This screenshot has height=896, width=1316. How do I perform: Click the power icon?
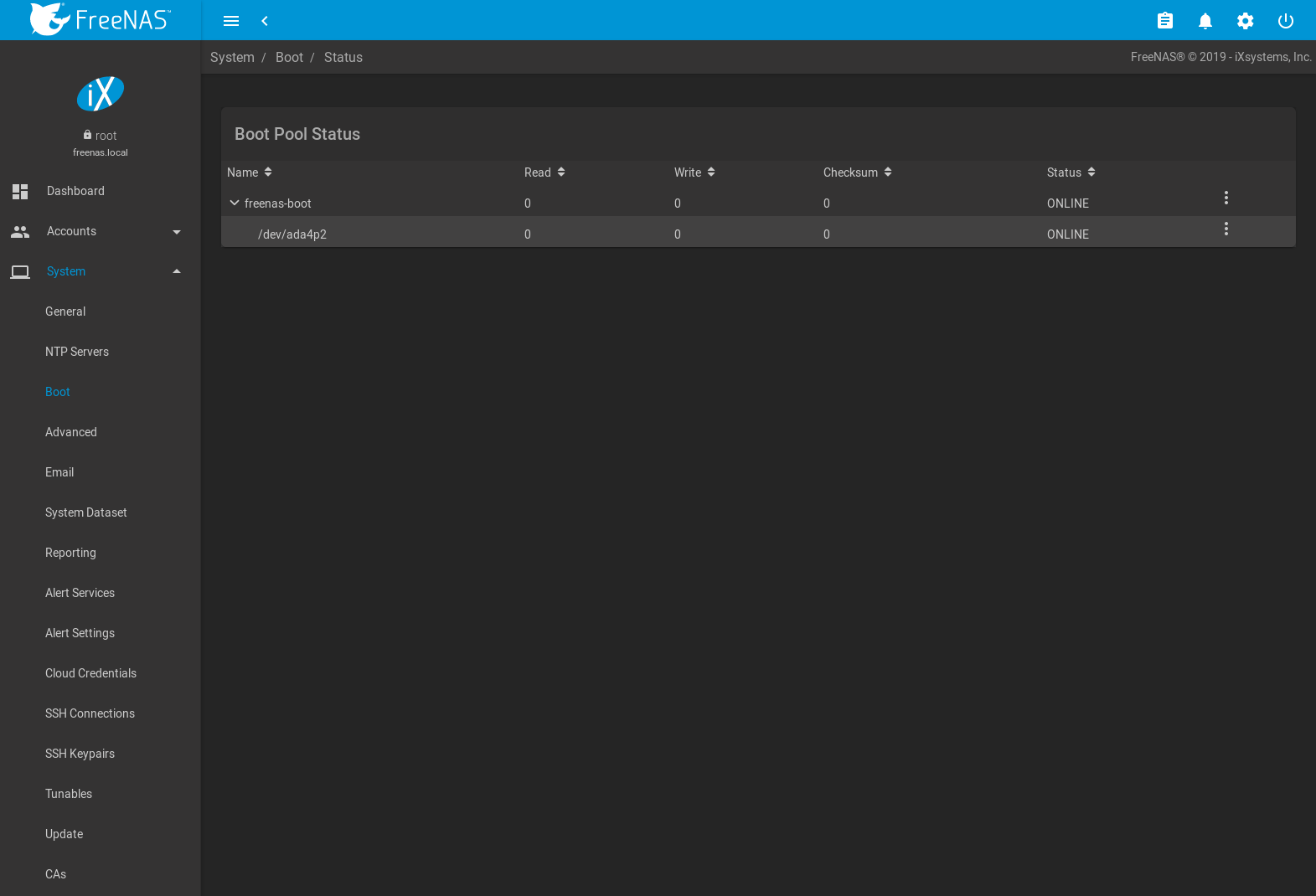1285,21
